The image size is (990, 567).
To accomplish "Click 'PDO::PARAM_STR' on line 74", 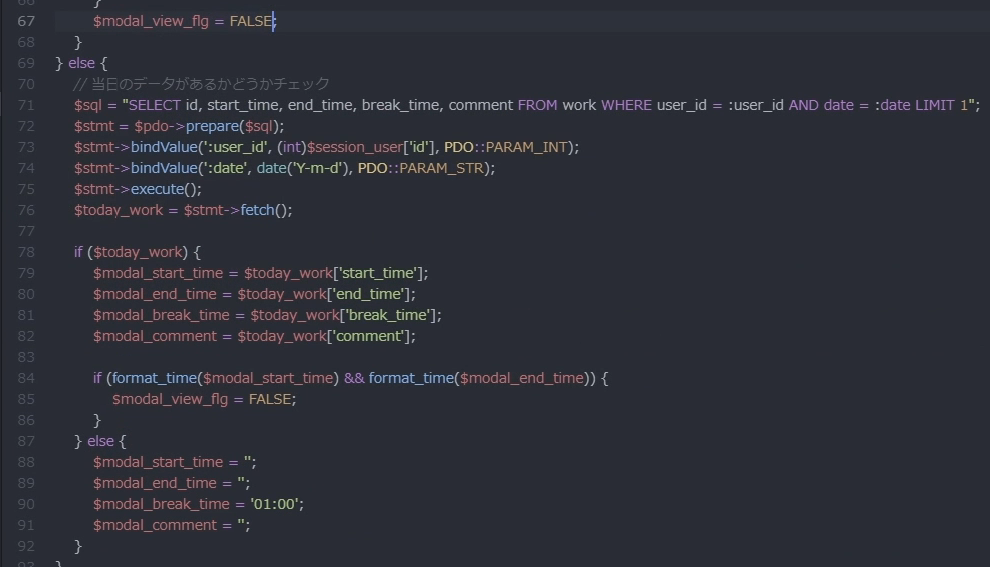I will 420,168.
